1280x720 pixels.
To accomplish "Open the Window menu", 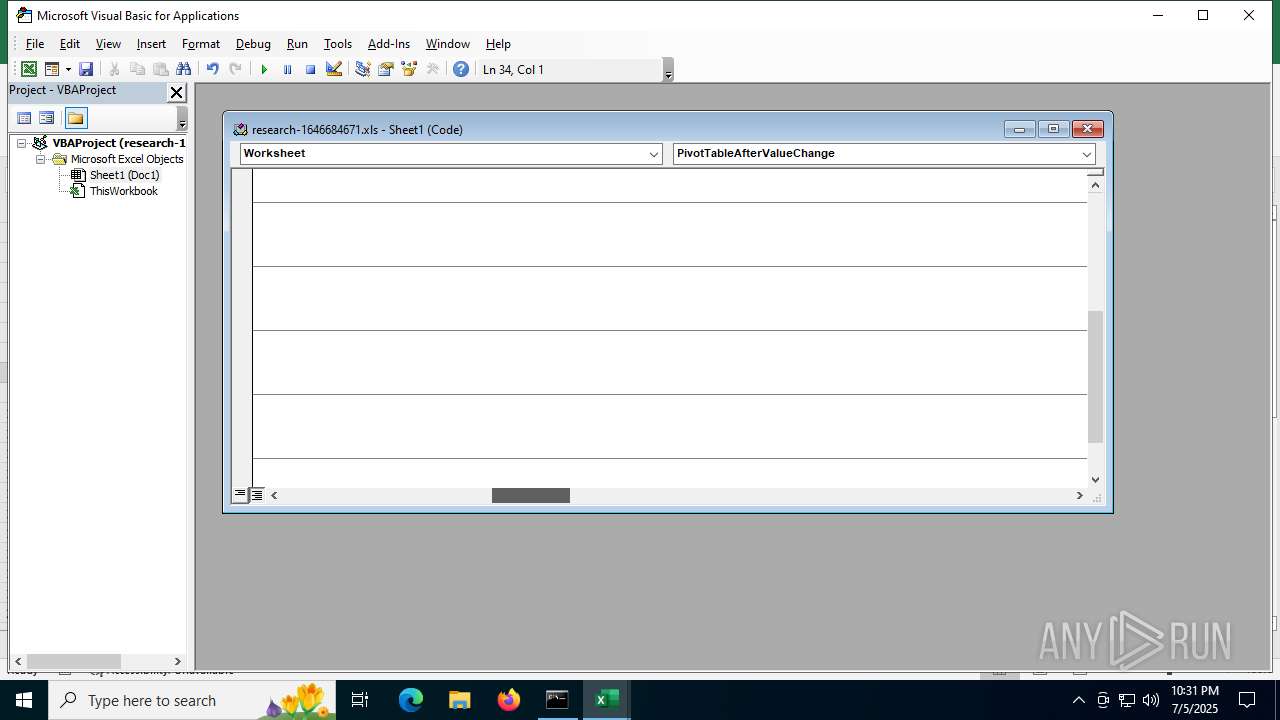I will tap(448, 44).
